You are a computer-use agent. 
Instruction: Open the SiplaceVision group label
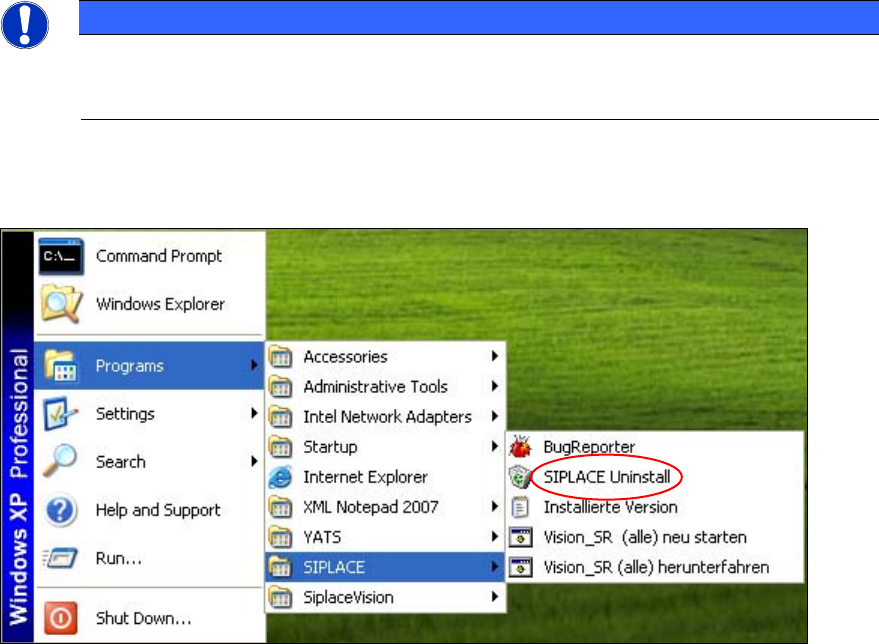(348, 597)
